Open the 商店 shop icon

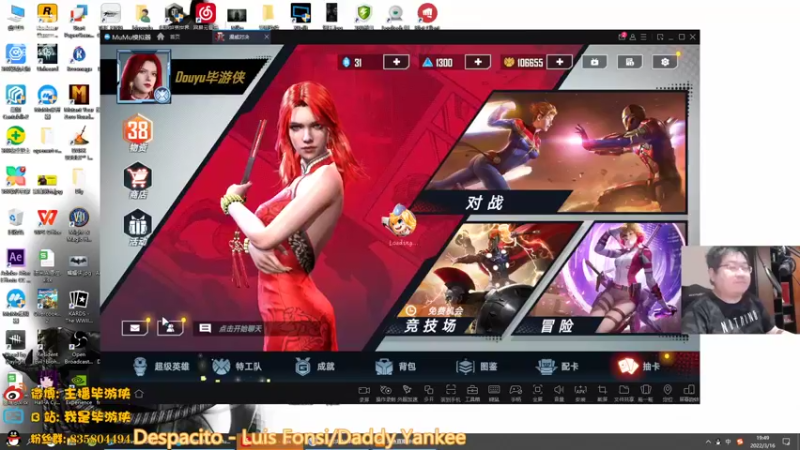tap(138, 181)
